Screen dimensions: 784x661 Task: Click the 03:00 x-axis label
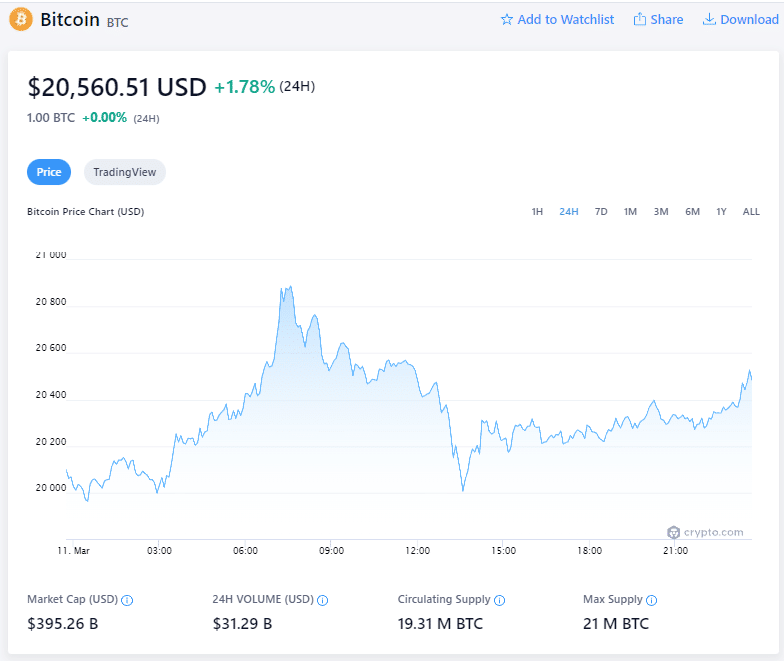159,550
